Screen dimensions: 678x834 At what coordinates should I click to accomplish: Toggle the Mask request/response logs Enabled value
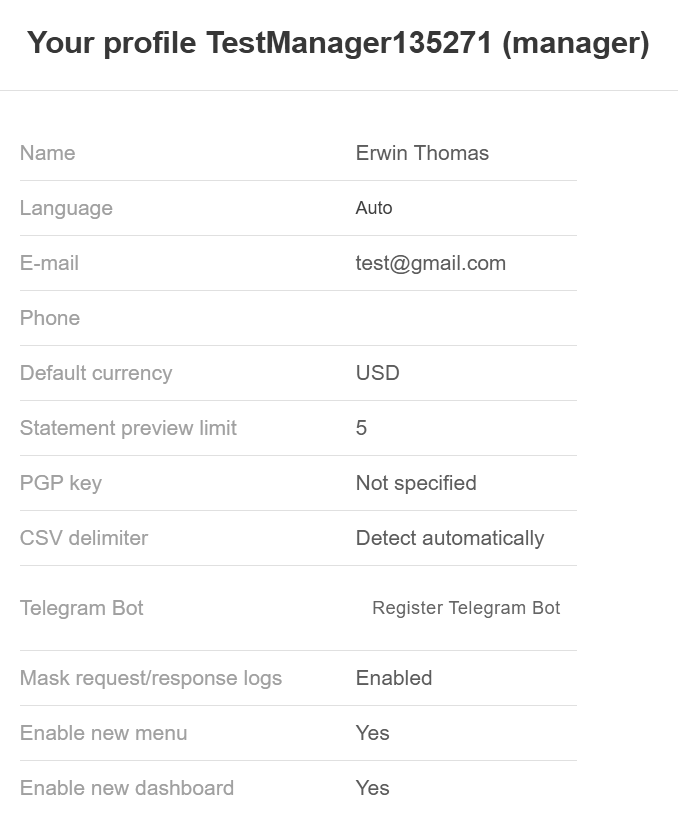393,678
